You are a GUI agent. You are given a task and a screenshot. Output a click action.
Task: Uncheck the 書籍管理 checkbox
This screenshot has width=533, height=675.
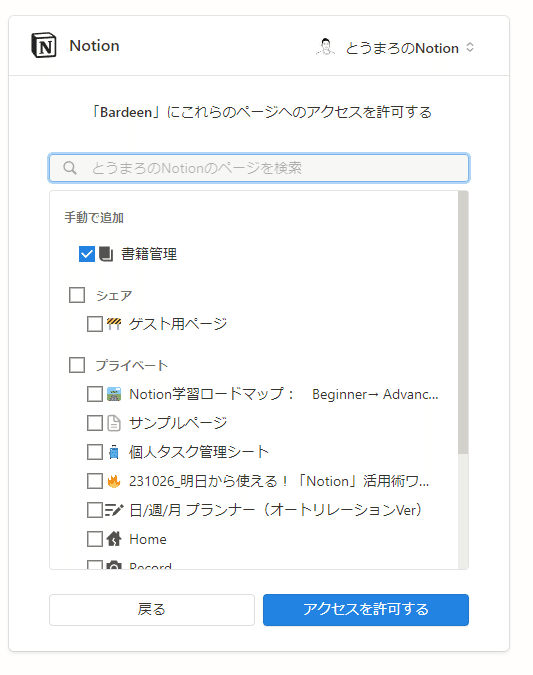[x=87, y=254]
